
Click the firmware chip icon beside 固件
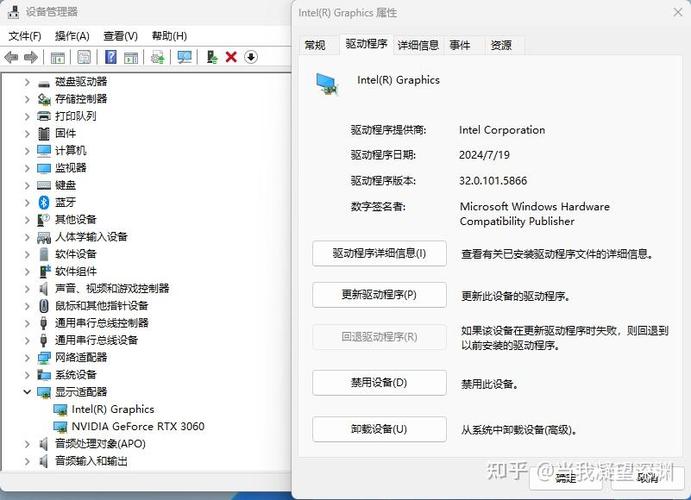pyautogui.click(x=44, y=133)
